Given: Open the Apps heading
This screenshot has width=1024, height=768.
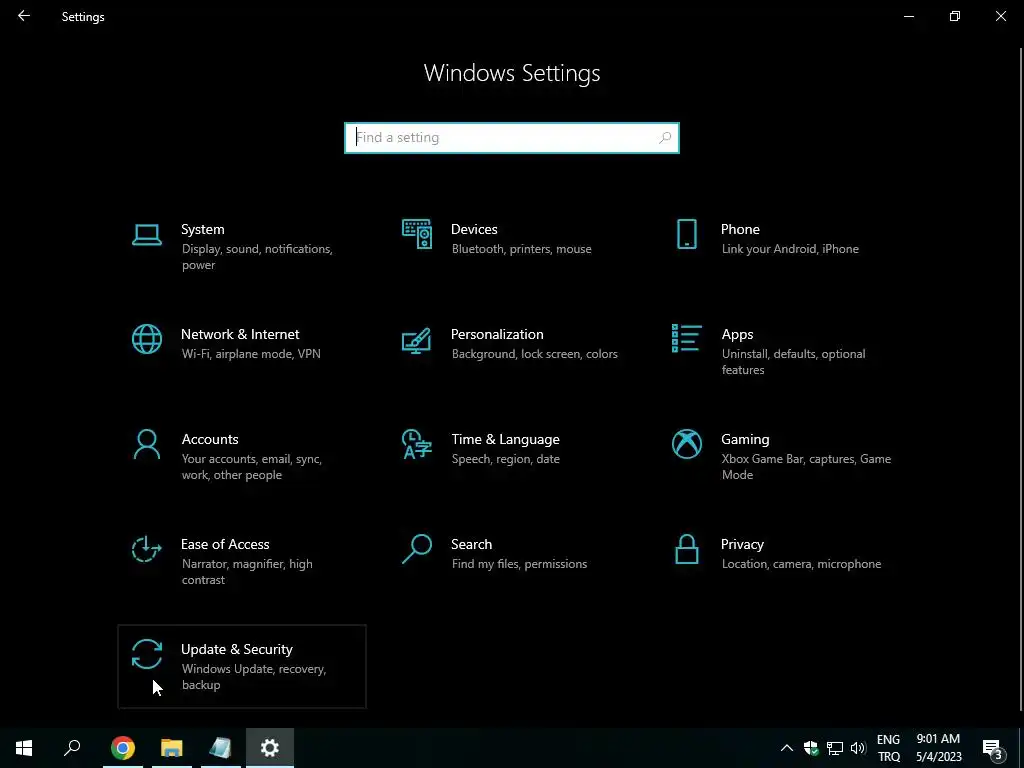Looking at the screenshot, I should coord(737,334).
